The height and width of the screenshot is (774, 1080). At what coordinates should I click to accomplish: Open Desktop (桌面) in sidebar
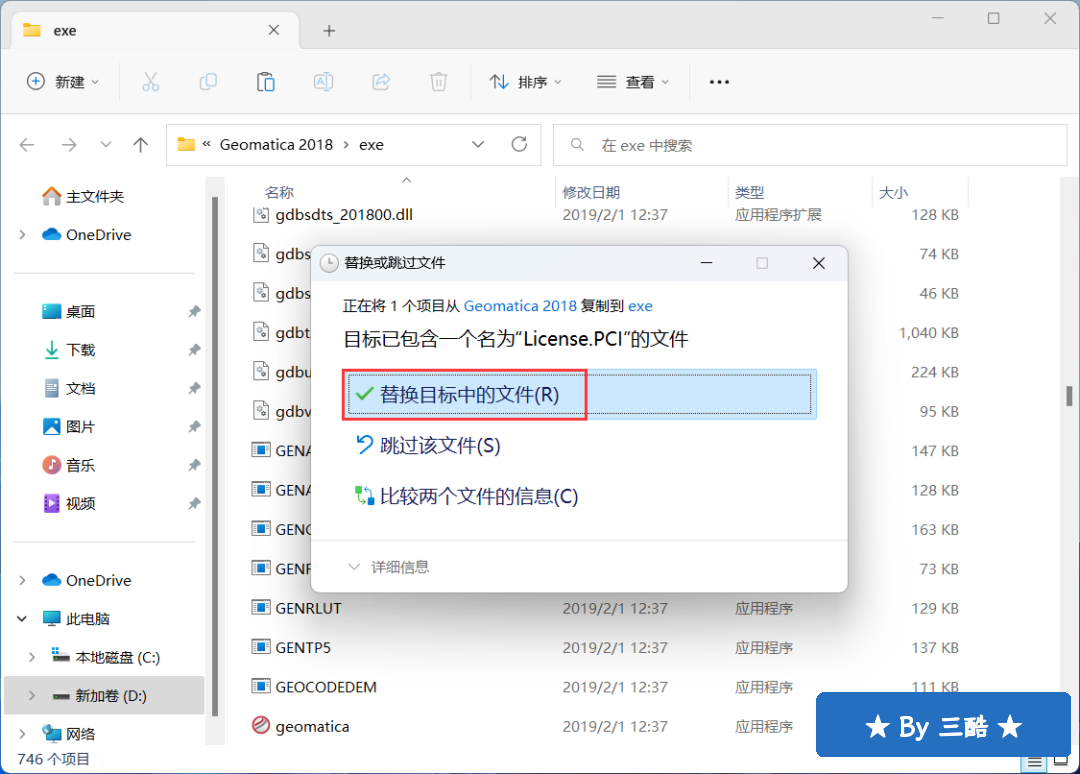(69, 311)
